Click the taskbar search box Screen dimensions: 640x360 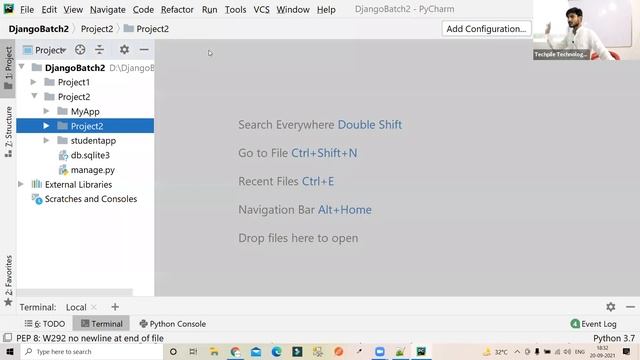pos(91,351)
